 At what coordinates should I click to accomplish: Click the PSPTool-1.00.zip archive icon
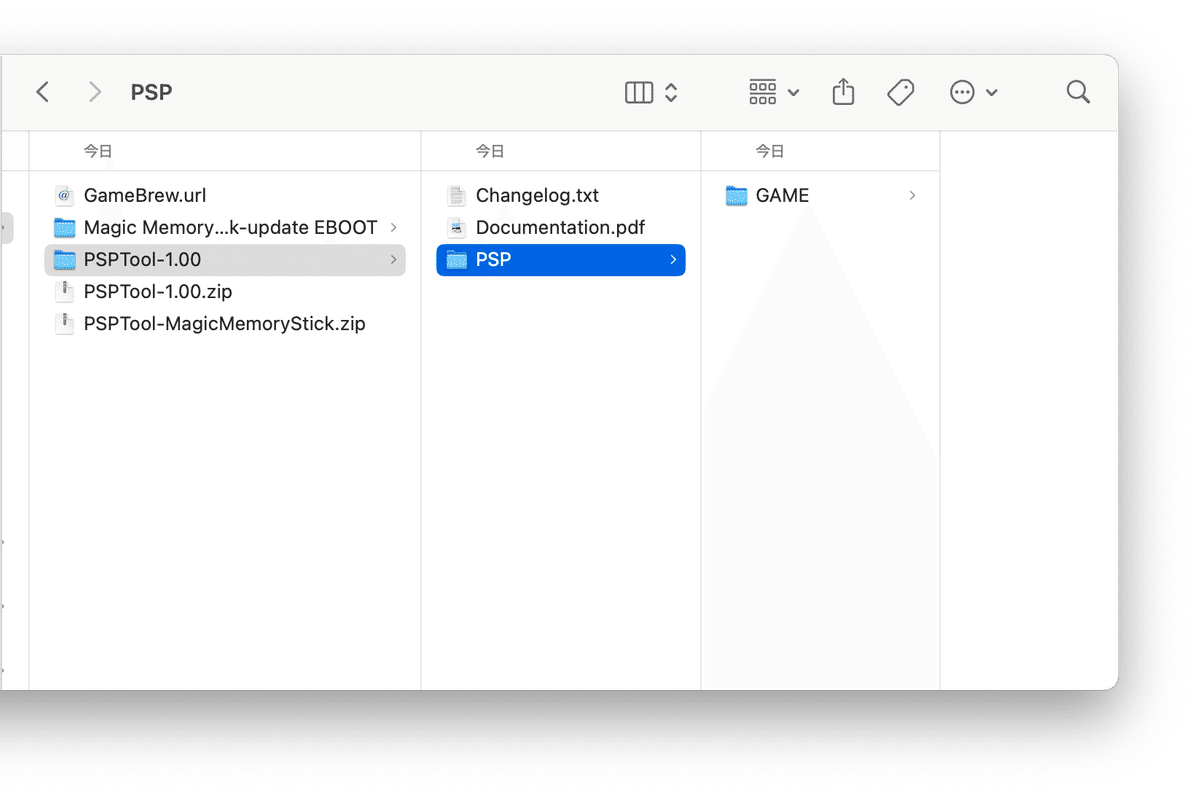(x=65, y=292)
